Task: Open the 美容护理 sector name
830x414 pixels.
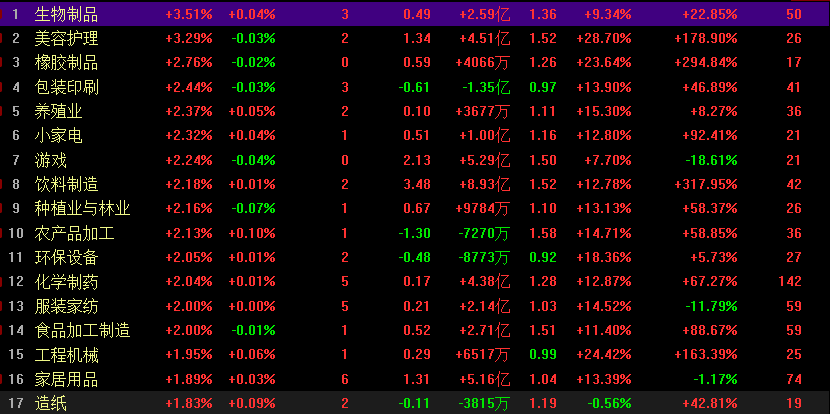Action: tap(66, 38)
